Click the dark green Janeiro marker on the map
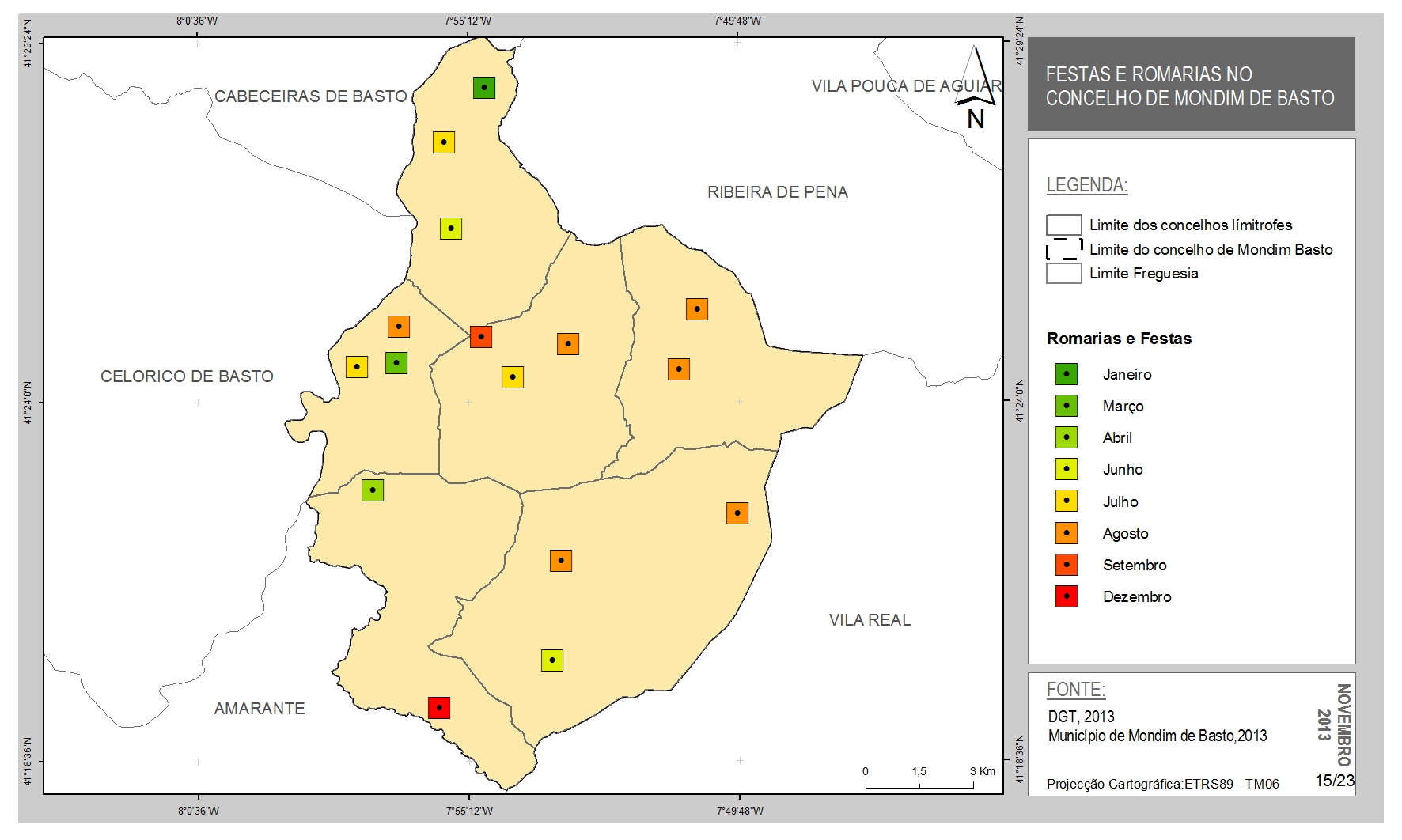 [484, 87]
